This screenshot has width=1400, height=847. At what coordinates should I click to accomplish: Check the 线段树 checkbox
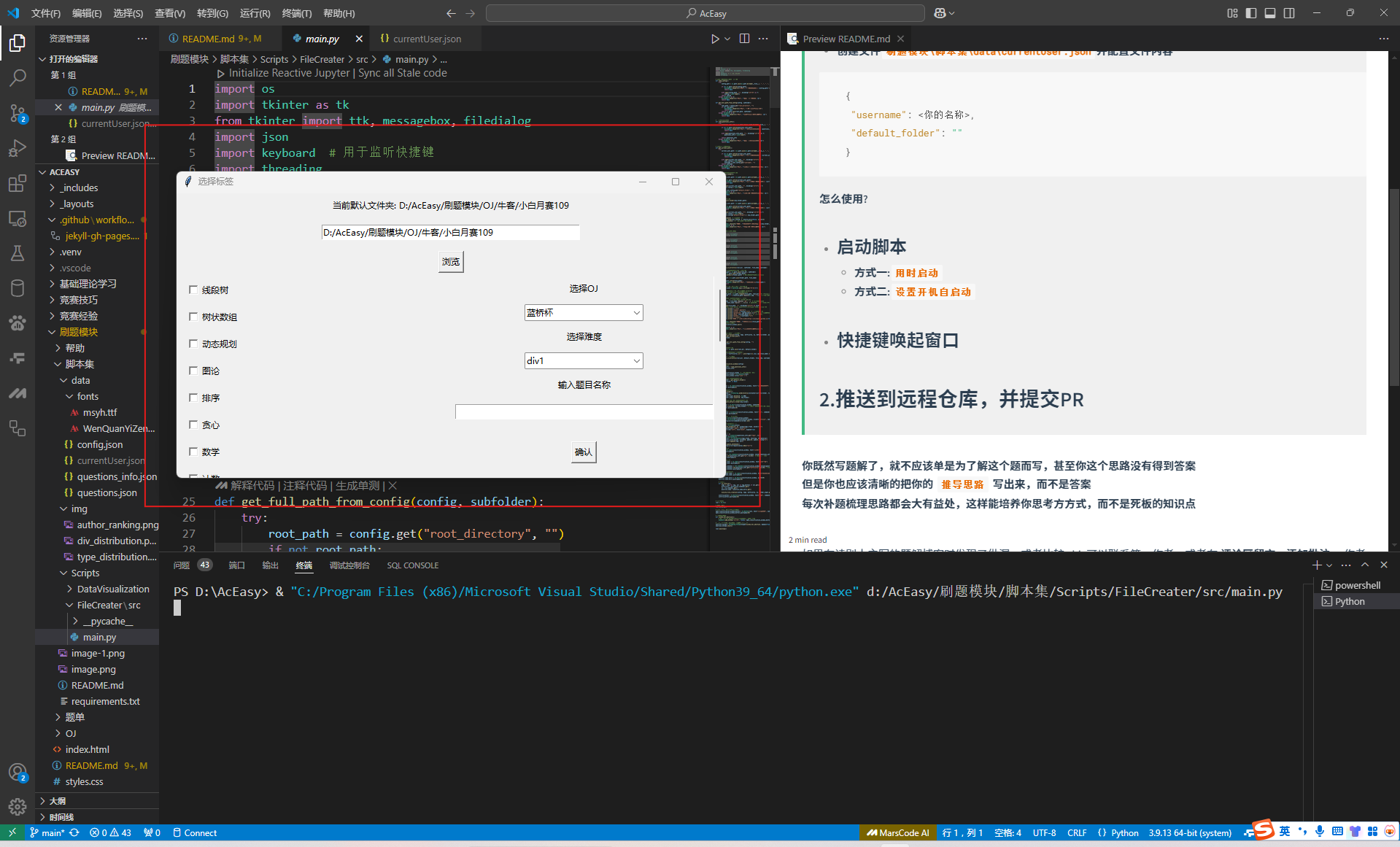coord(193,290)
